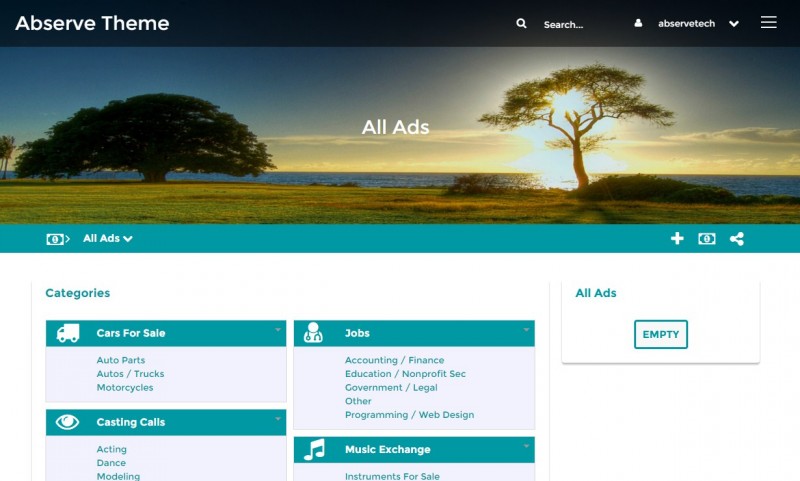Click the music note icon for Music Exchange
Viewport: 800px width, 481px height.
314,449
